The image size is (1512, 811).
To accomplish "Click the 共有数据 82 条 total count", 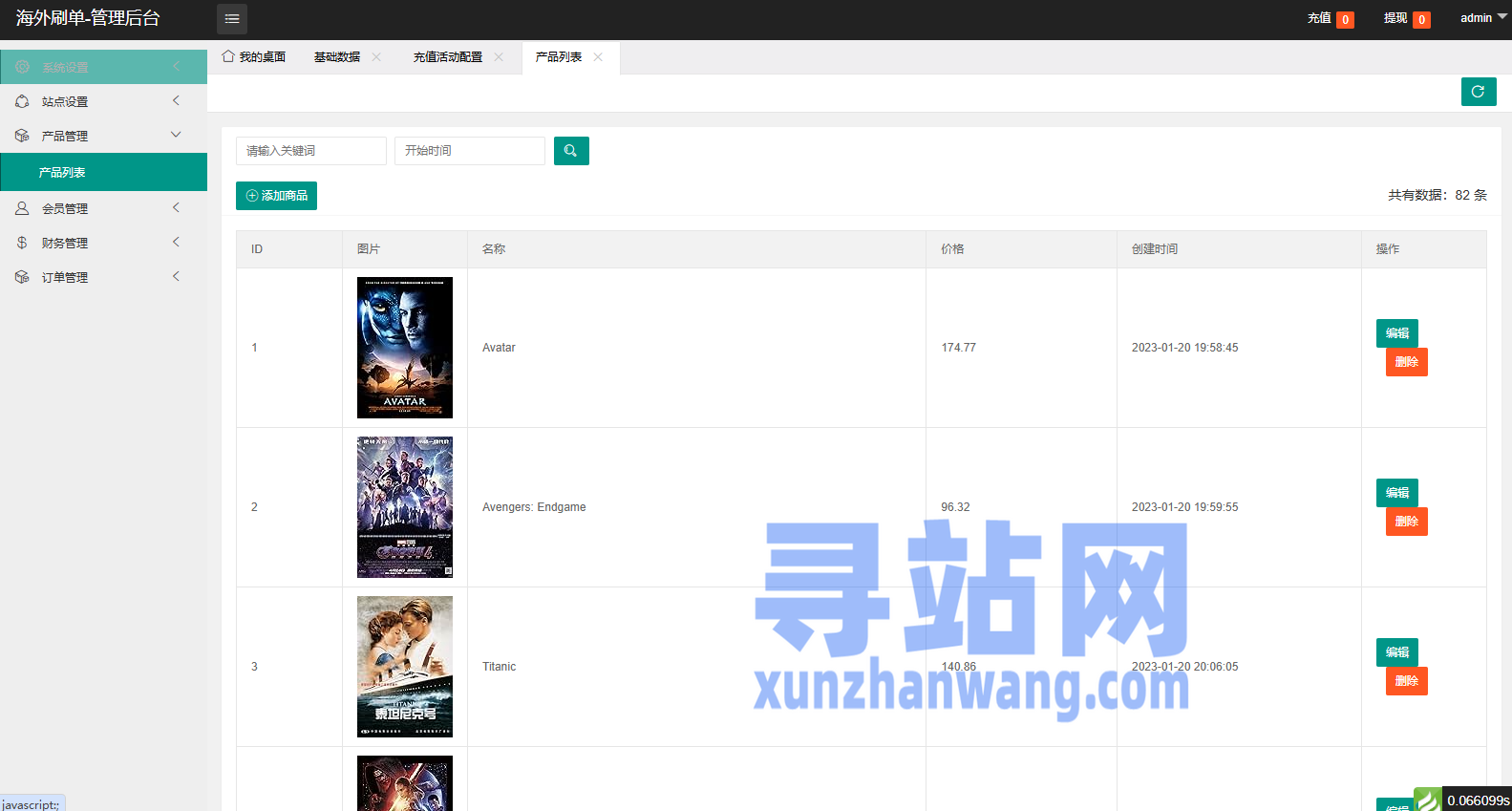I will tap(1437, 195).
